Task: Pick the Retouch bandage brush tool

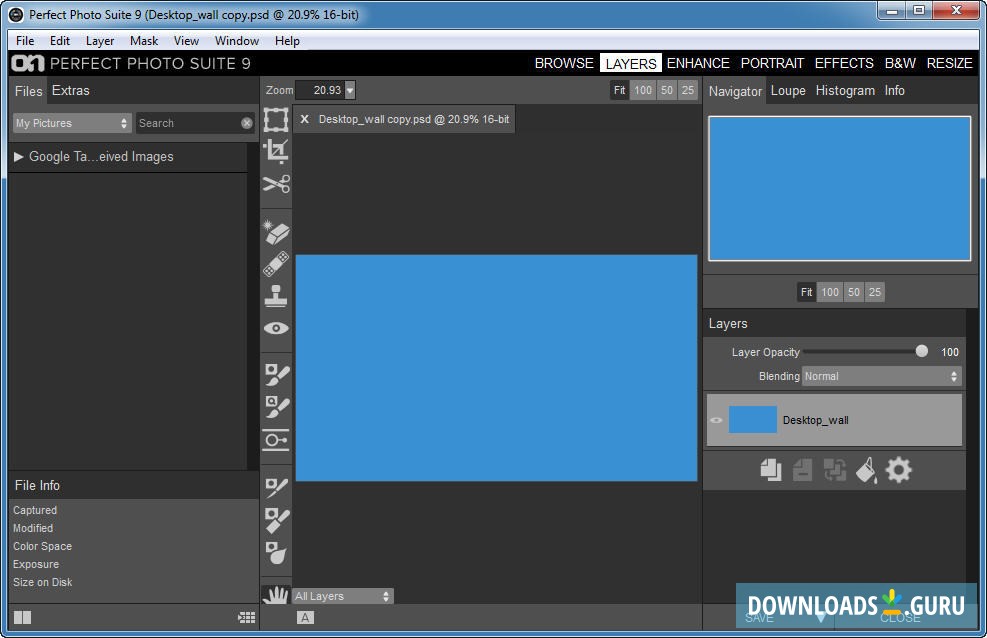Action: tap(276, 264)
